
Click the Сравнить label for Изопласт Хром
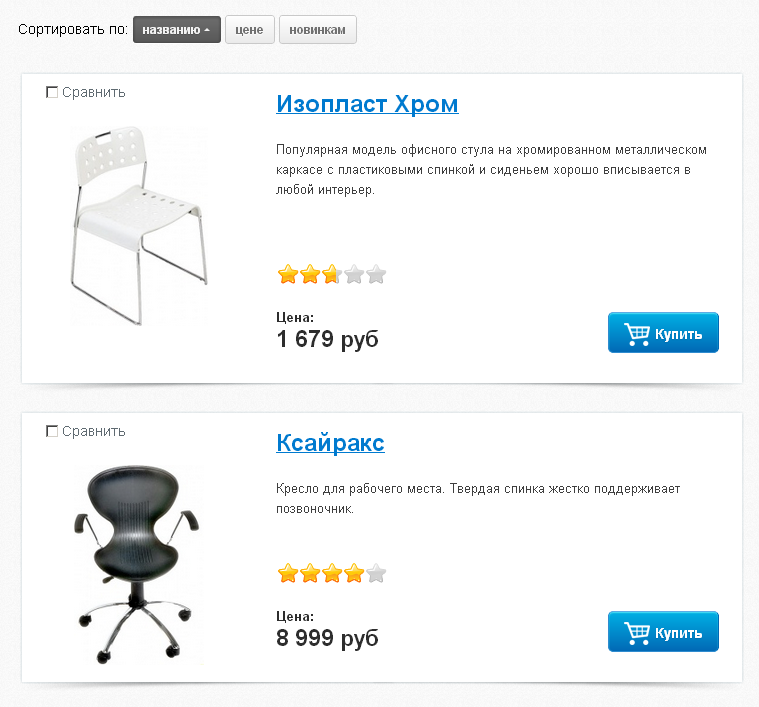coord(93,93)
